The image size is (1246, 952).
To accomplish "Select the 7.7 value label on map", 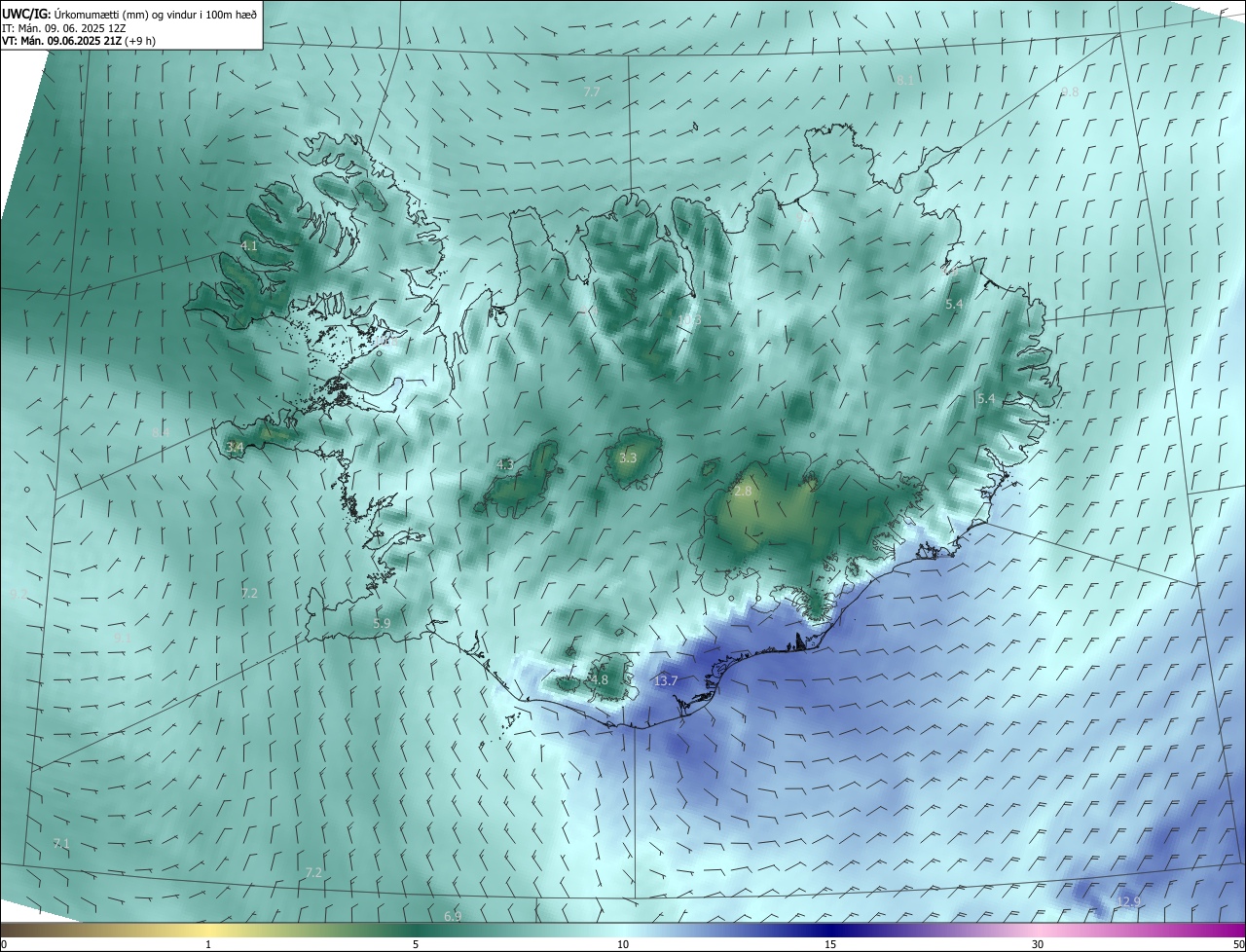I will 591,92.
